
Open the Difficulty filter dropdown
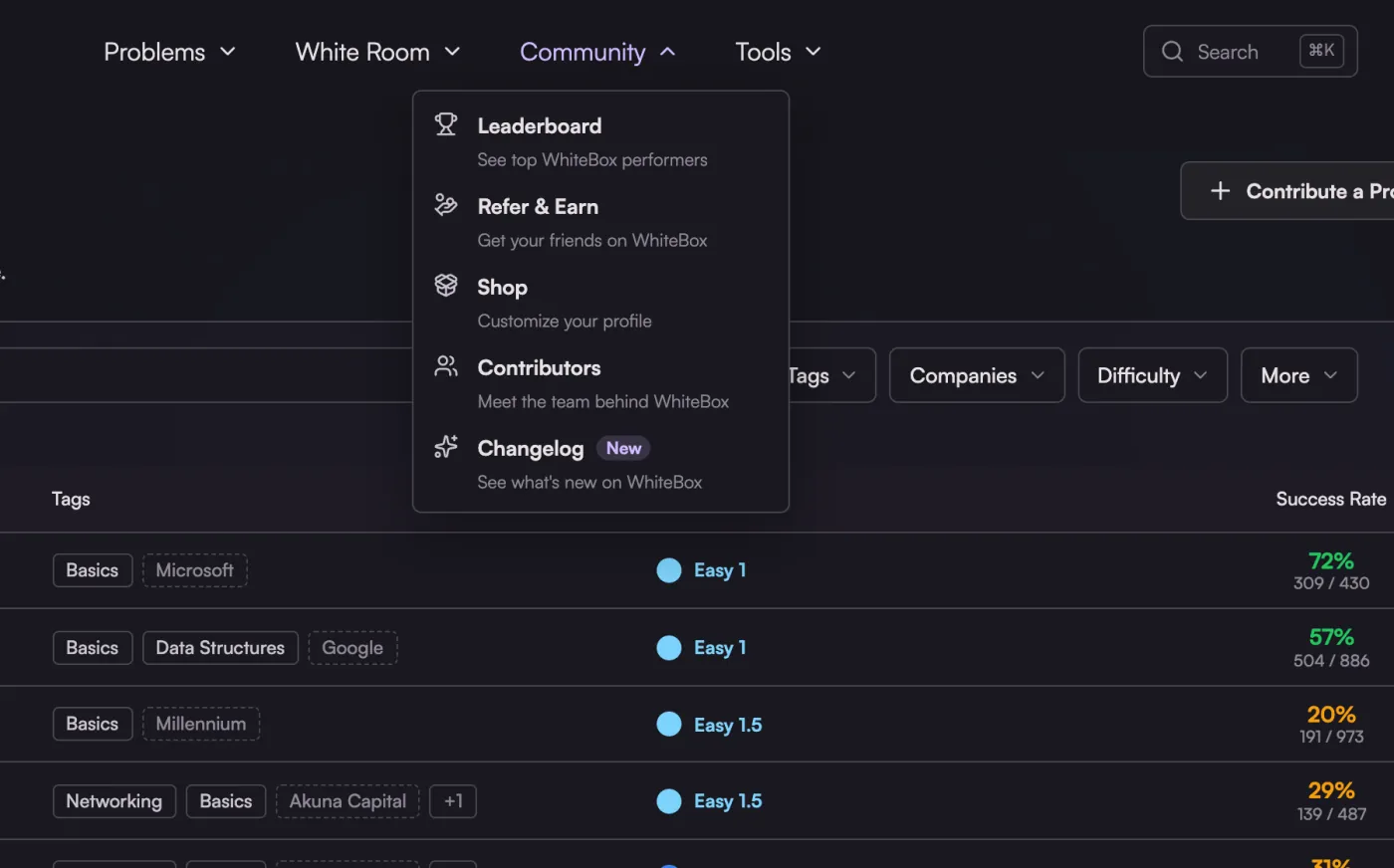coord(1152,375)
